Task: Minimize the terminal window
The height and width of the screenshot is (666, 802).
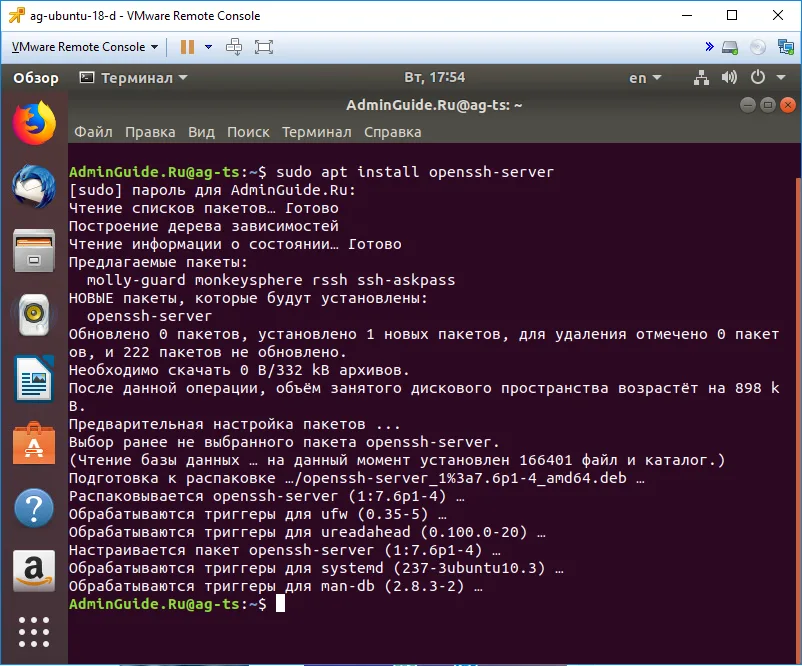Action: tap(747, 105)
